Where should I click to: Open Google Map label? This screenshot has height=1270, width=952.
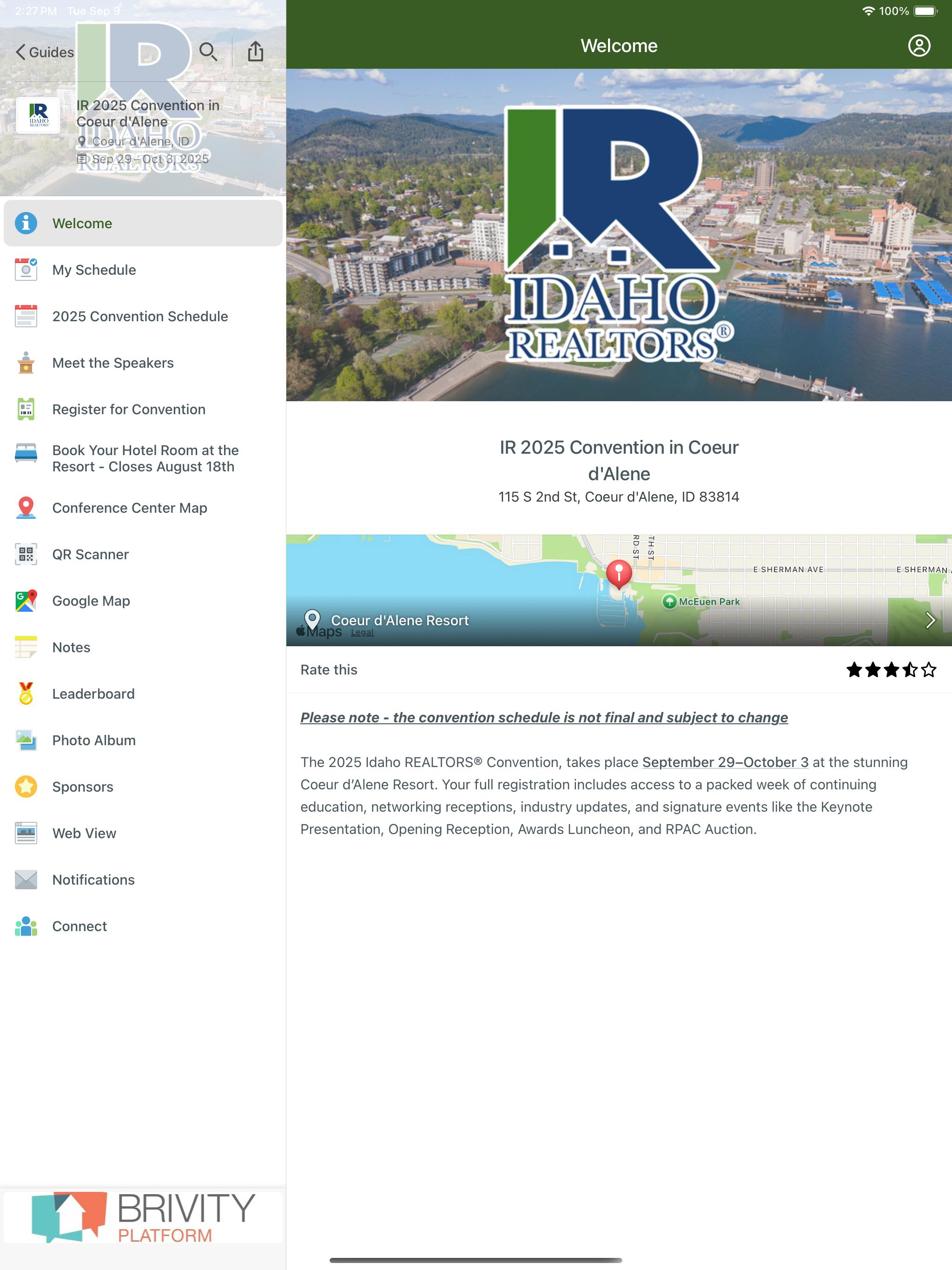click(91, 601)
